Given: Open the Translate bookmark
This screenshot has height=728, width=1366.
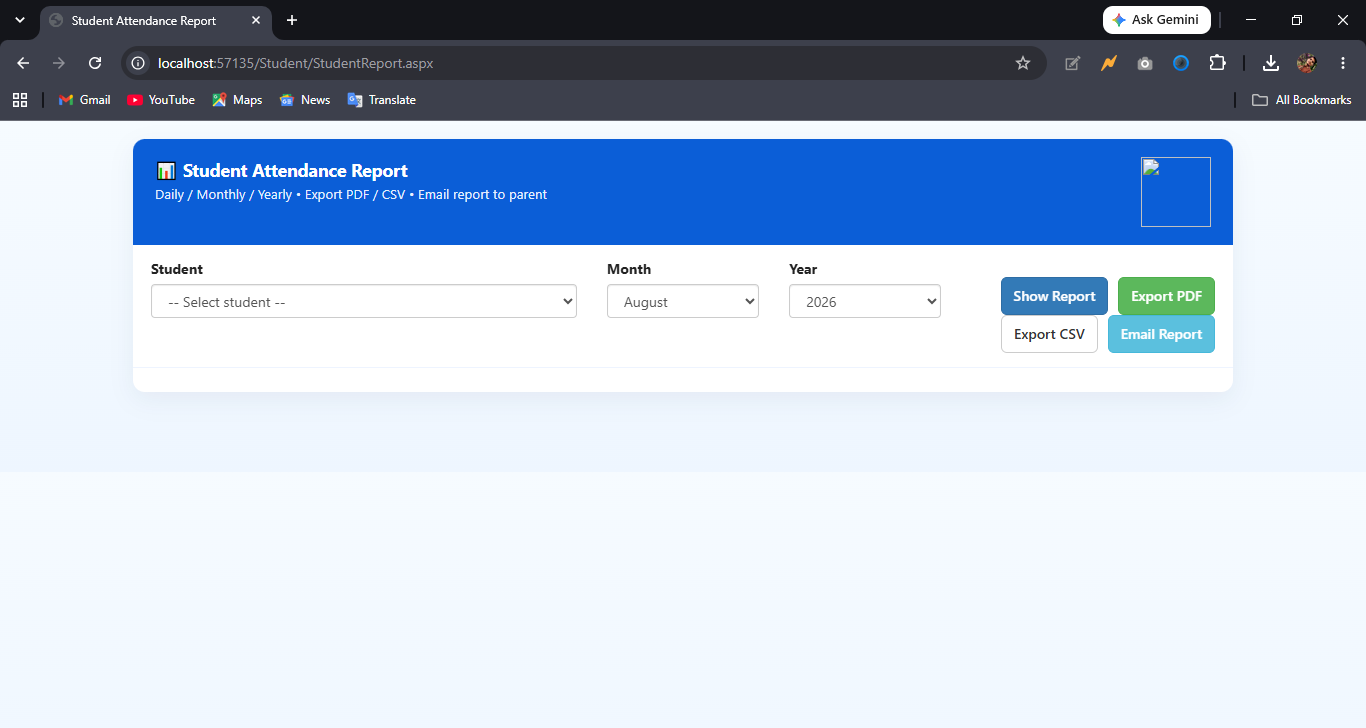Looking at the screenshot, I should pos(381,100).
